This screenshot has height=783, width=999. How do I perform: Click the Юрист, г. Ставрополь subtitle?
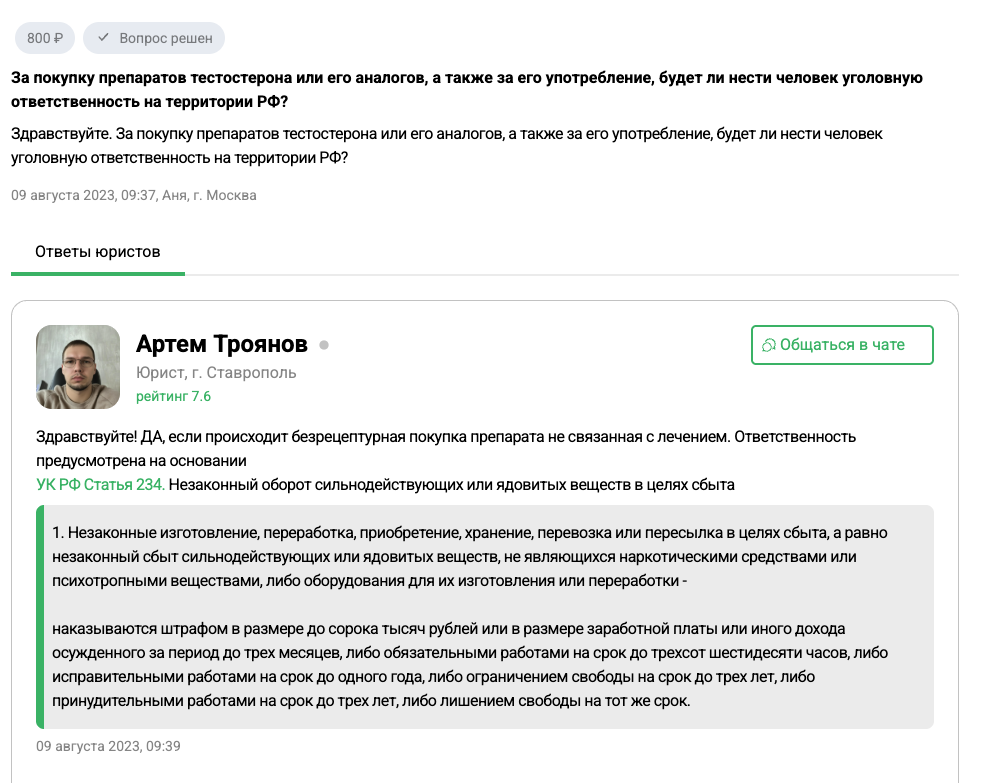point(216,373)
